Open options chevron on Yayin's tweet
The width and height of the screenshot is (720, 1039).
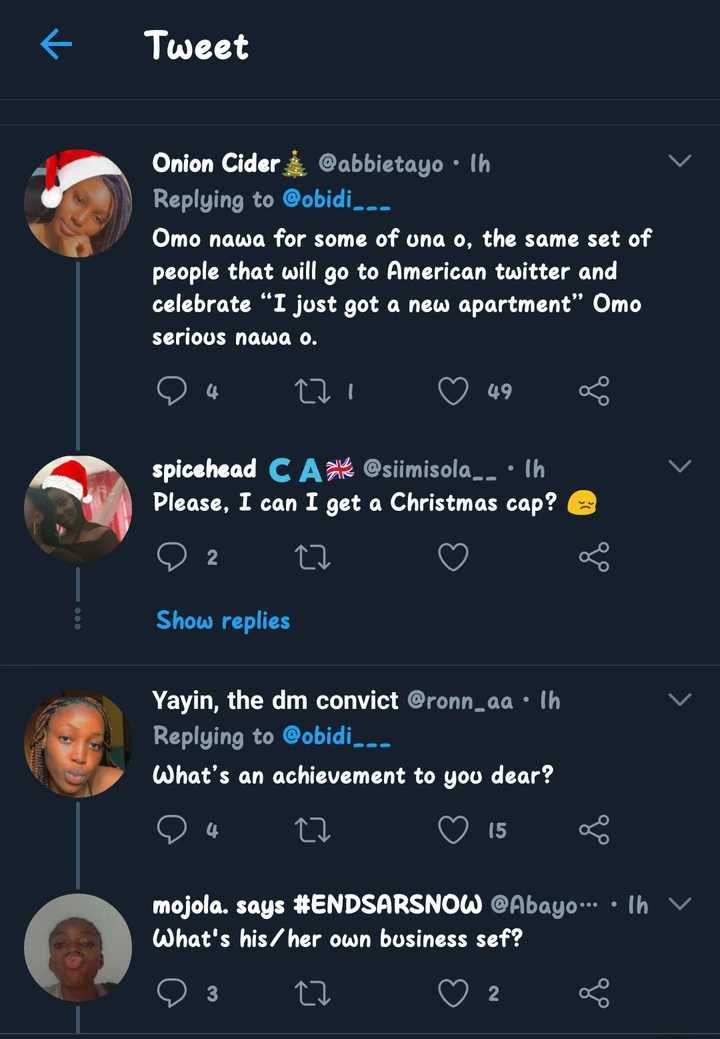pos(680,700)
